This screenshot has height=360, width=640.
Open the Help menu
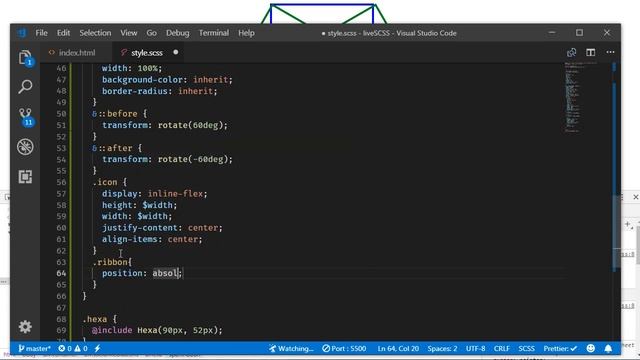(246, 33)
